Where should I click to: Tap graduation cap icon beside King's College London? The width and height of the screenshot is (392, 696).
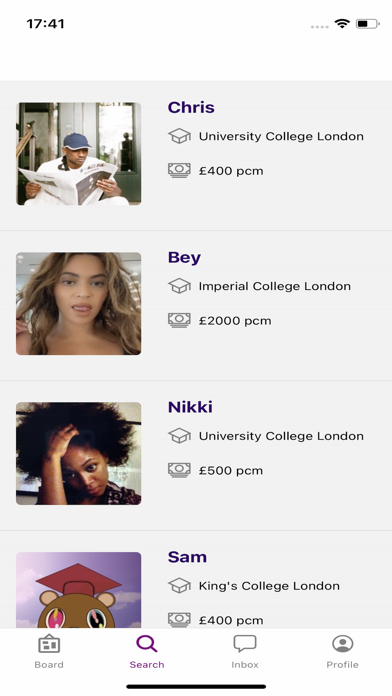pyautogui.click(x=179, y=585)
